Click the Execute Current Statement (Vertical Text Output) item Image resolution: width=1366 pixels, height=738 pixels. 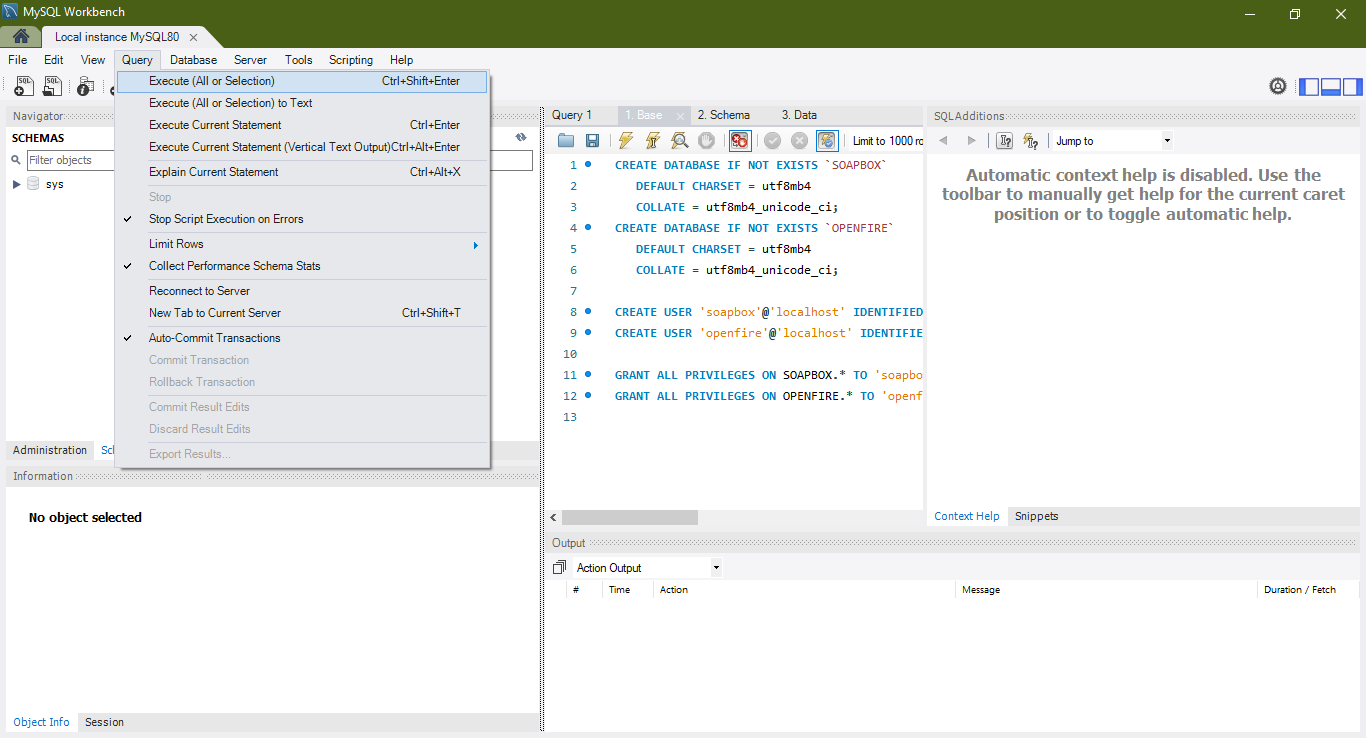pyautogui.click(x=303, y=147)
